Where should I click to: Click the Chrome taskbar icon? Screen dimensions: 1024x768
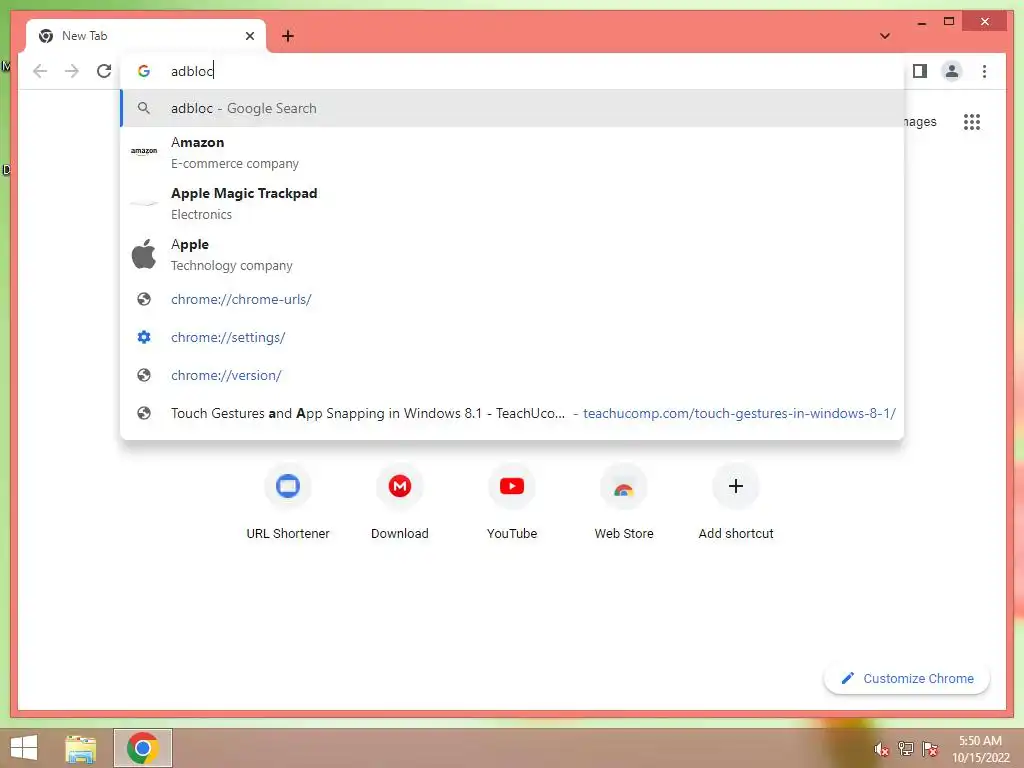[143, 748]
